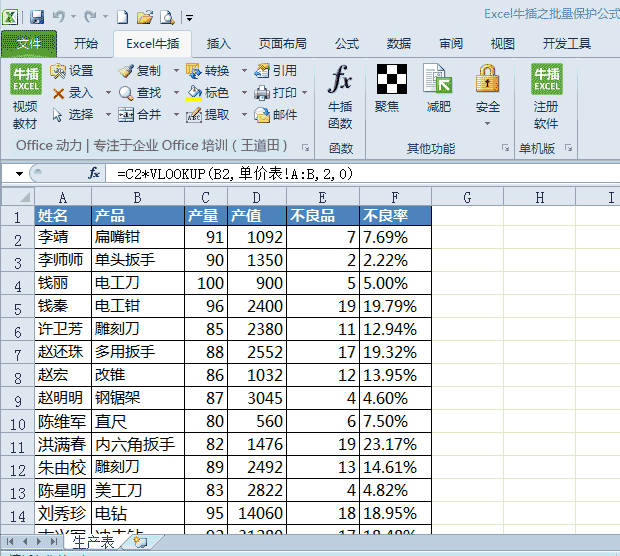Click the 不良率 header cell
Screen dimensions: 620x556
tap(395, 216)
